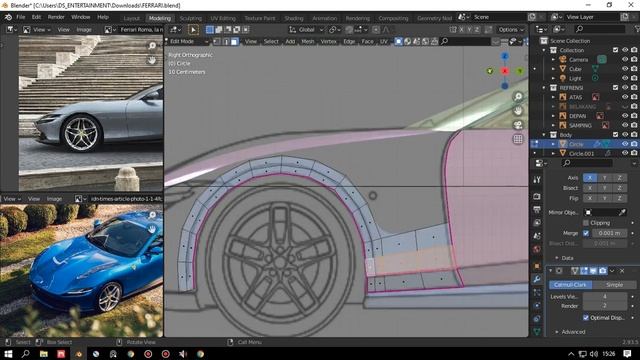This screenshot has height=360, width=640.
Task: Select Catmull-Clark subdivision type
Action: (570, 284)
